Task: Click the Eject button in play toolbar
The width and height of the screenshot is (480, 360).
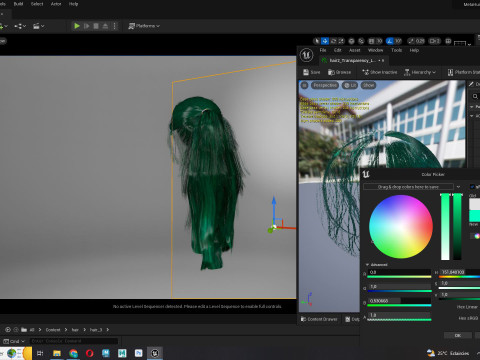Action: tap(105, 26)
